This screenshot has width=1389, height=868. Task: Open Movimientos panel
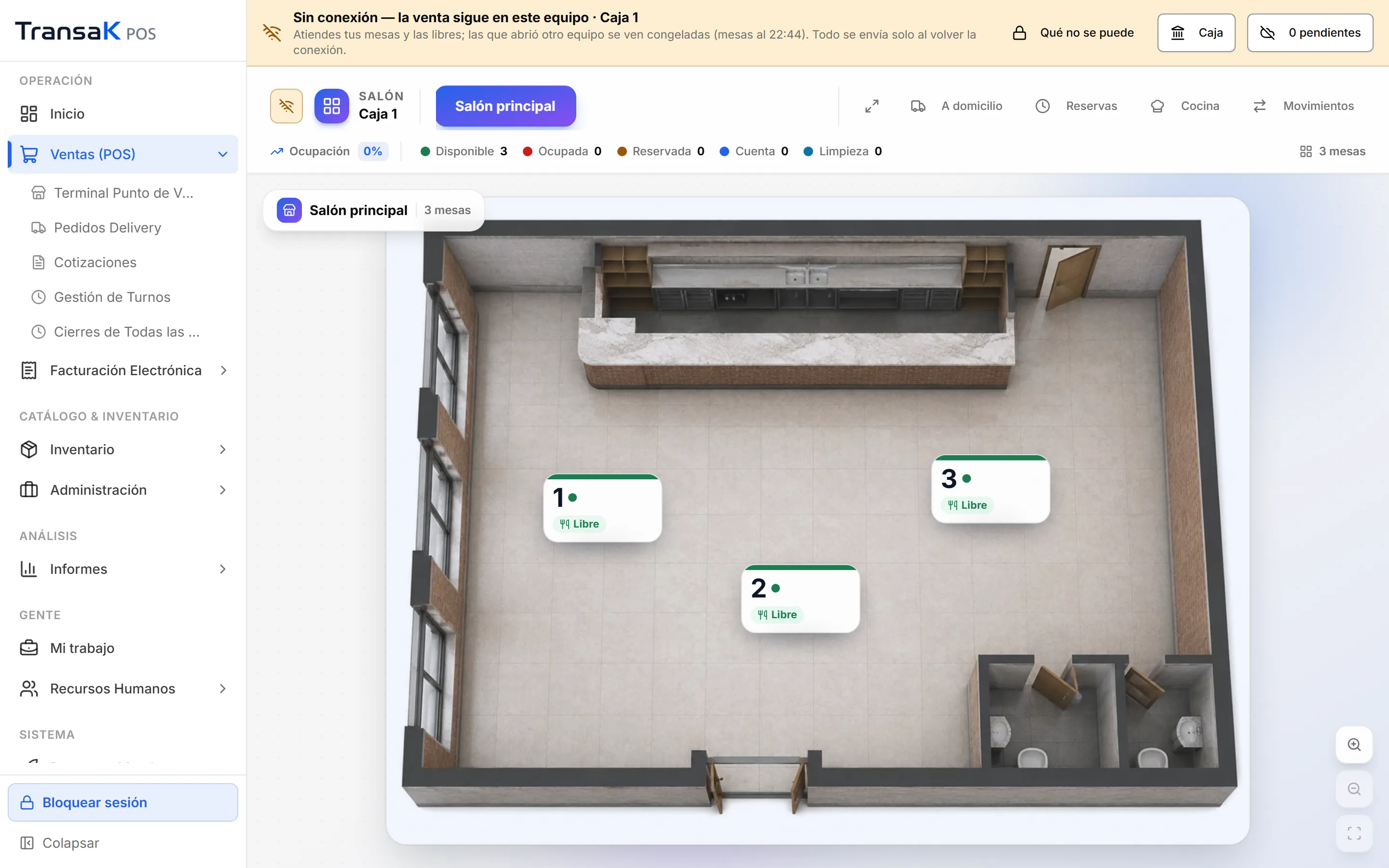(x=1303, y=106)
